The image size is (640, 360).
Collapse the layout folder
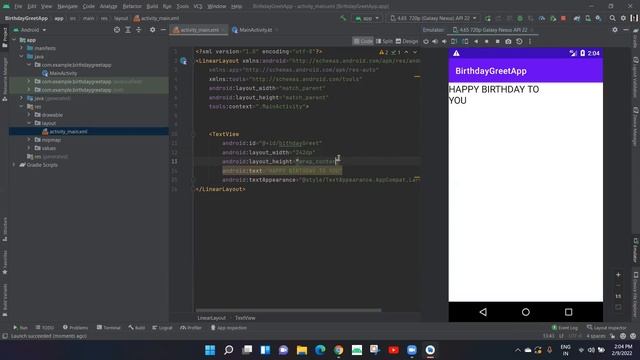(x=29, y=123)
